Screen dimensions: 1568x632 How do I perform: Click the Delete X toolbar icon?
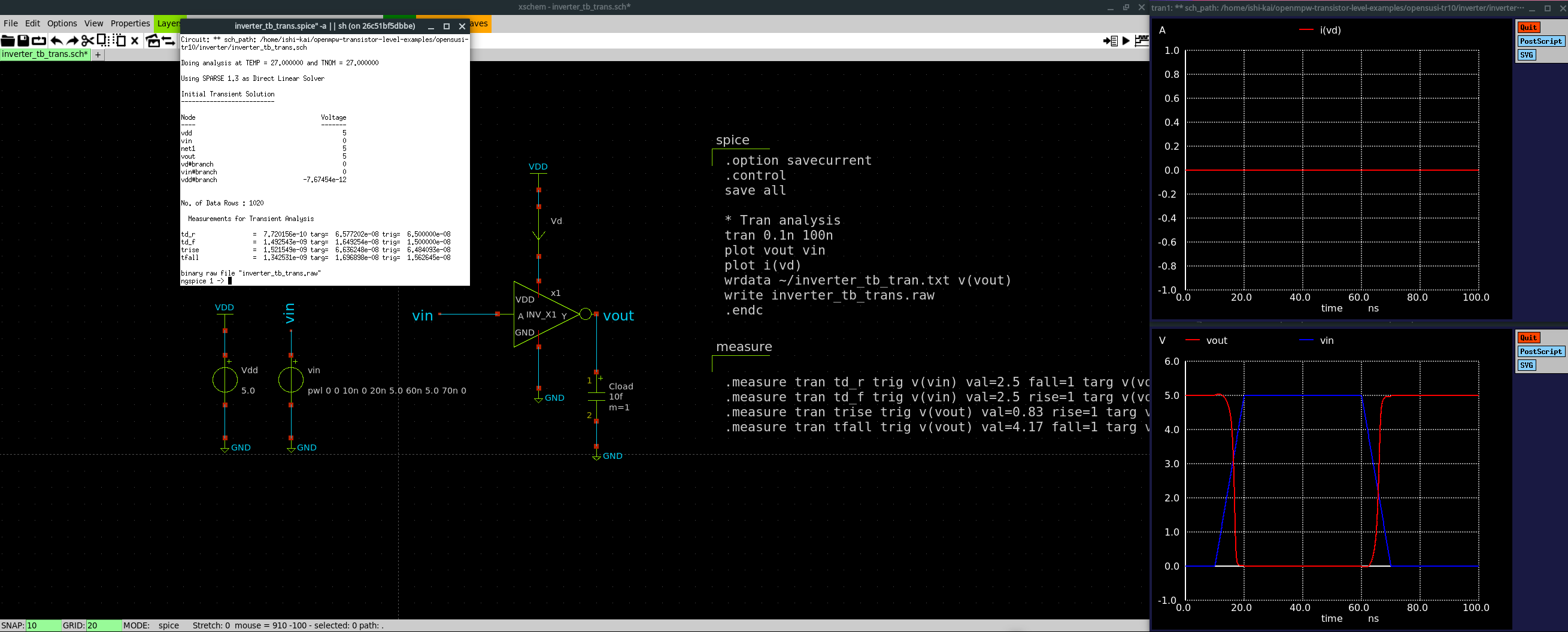pos(135,41)
